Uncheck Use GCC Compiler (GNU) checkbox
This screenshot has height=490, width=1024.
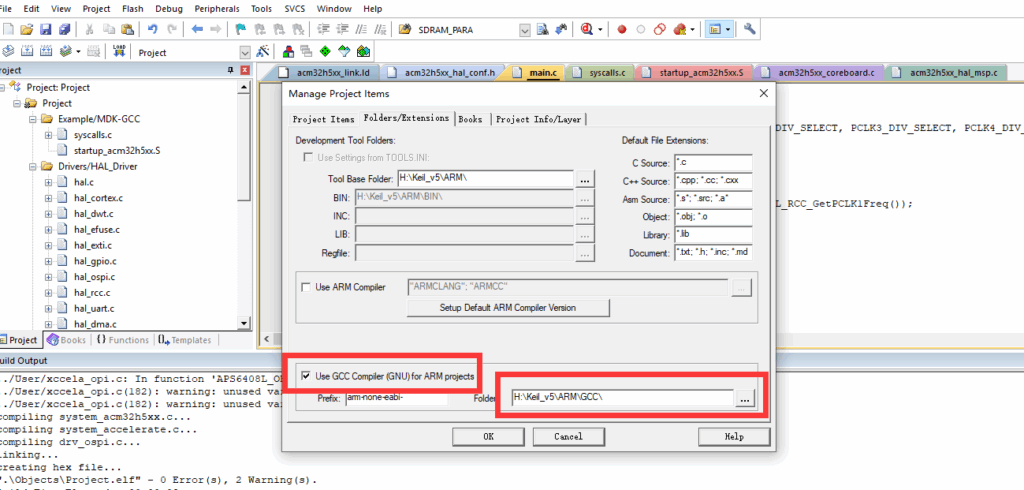tap(306, 376)
